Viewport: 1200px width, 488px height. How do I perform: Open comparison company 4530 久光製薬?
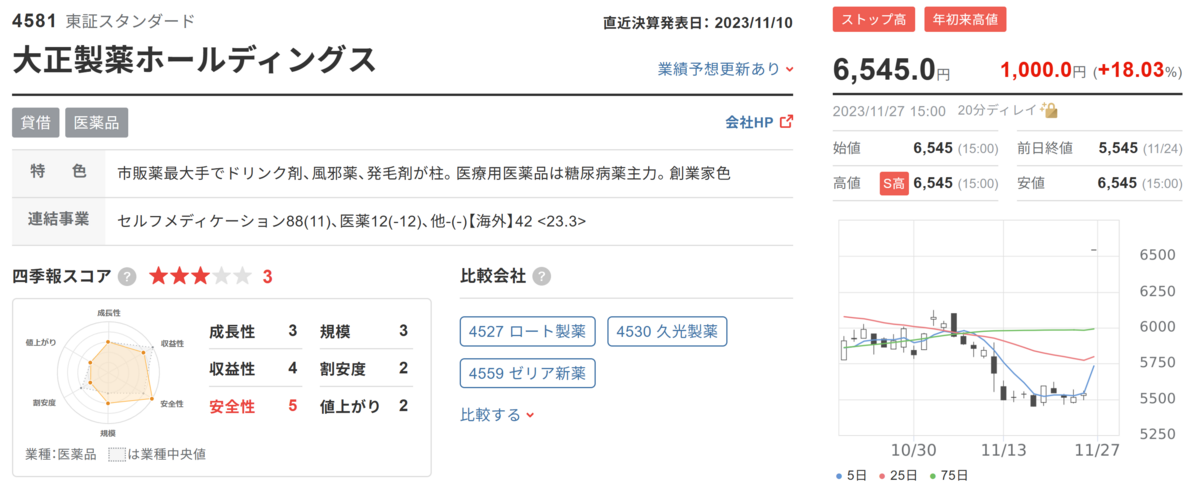click(x=667, y=332)
